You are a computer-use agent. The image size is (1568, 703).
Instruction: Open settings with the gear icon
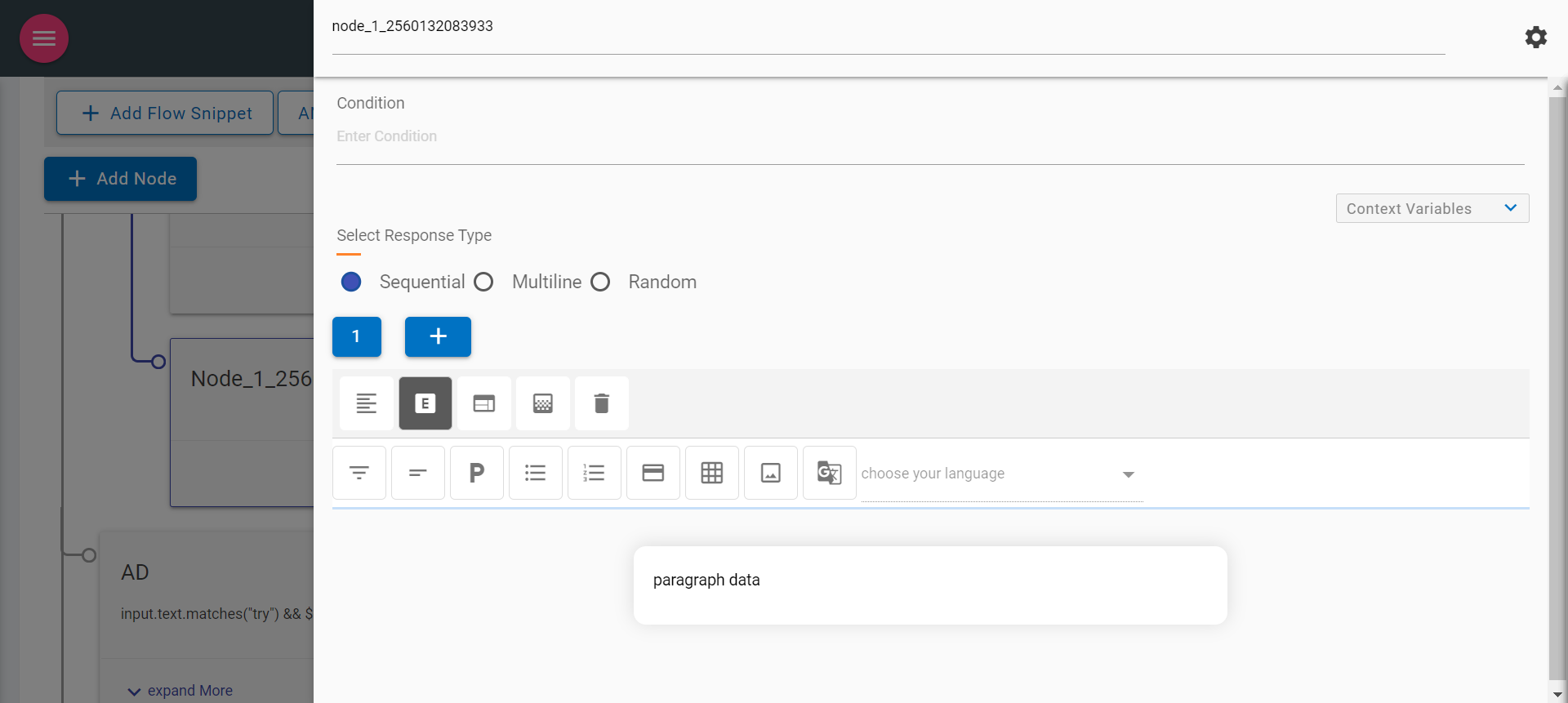pos(1535,38)
